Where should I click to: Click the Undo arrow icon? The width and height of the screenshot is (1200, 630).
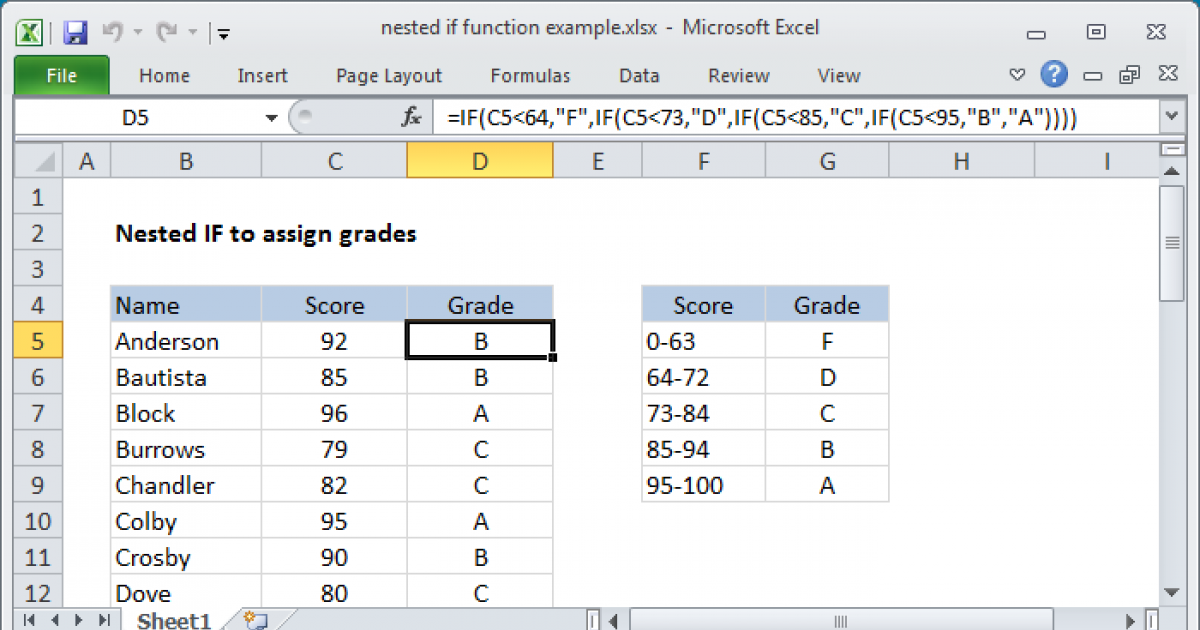[x=113, y=32]
